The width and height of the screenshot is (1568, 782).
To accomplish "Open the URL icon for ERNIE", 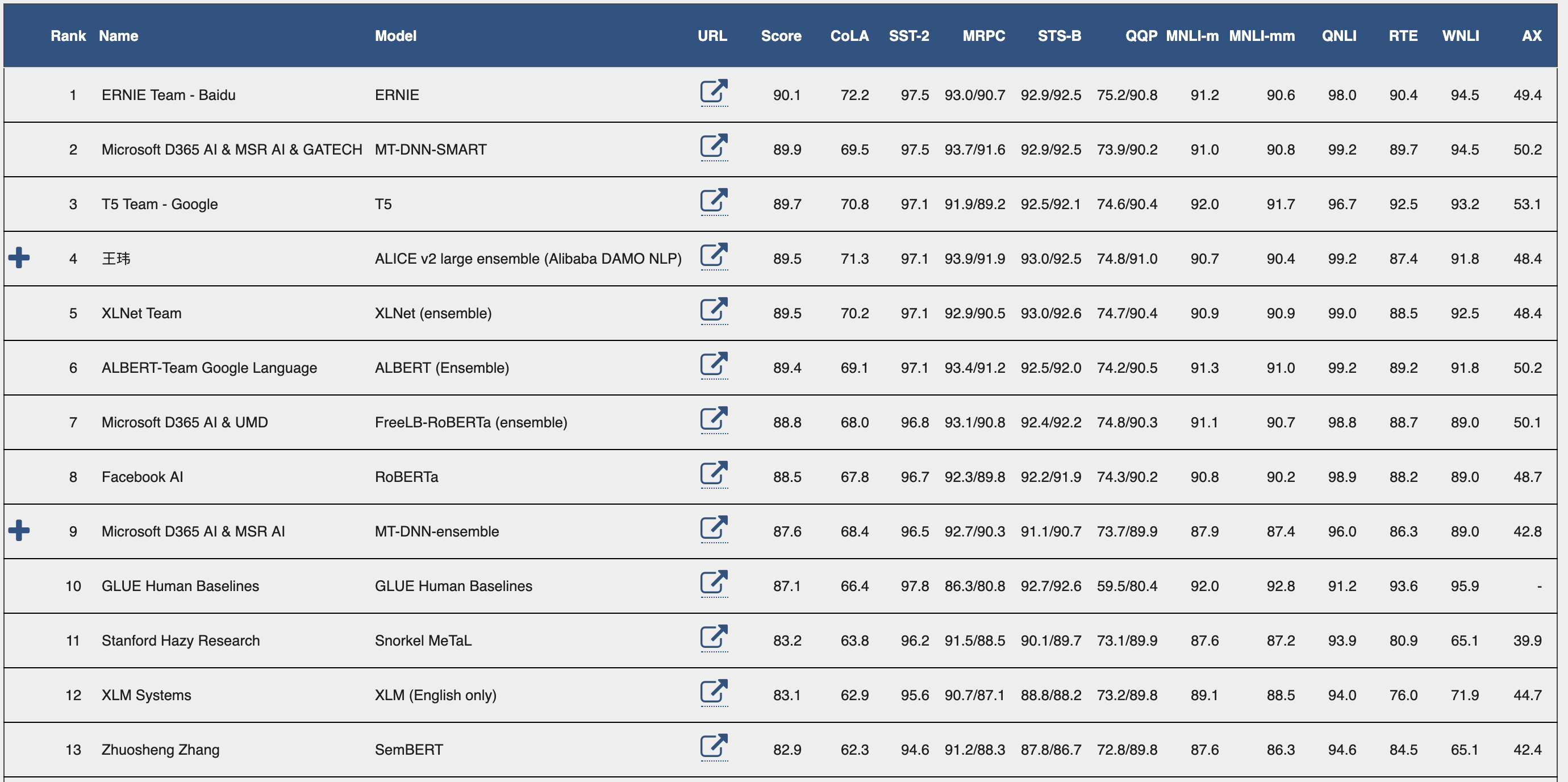I will tap(714, 92).
